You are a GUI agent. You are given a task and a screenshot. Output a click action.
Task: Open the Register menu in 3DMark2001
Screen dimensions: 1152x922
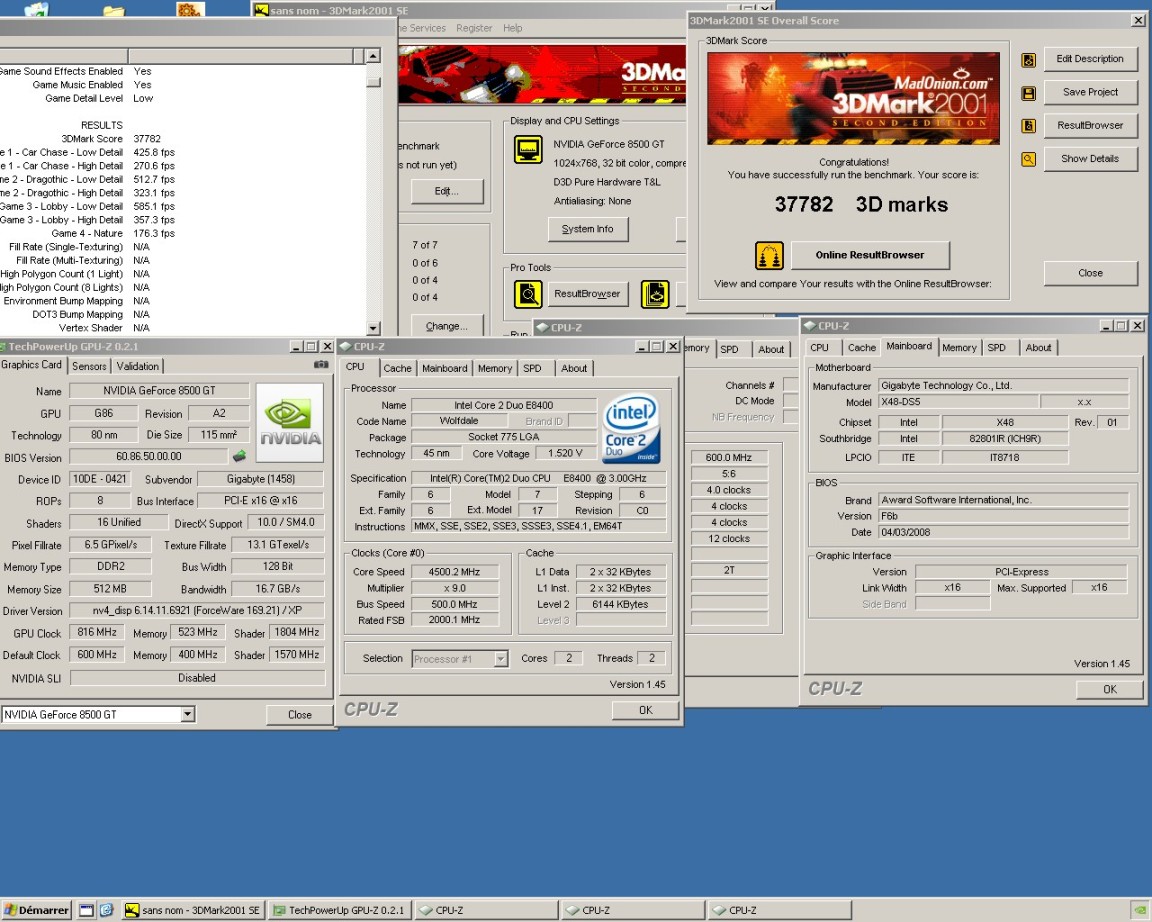[474, 28]
